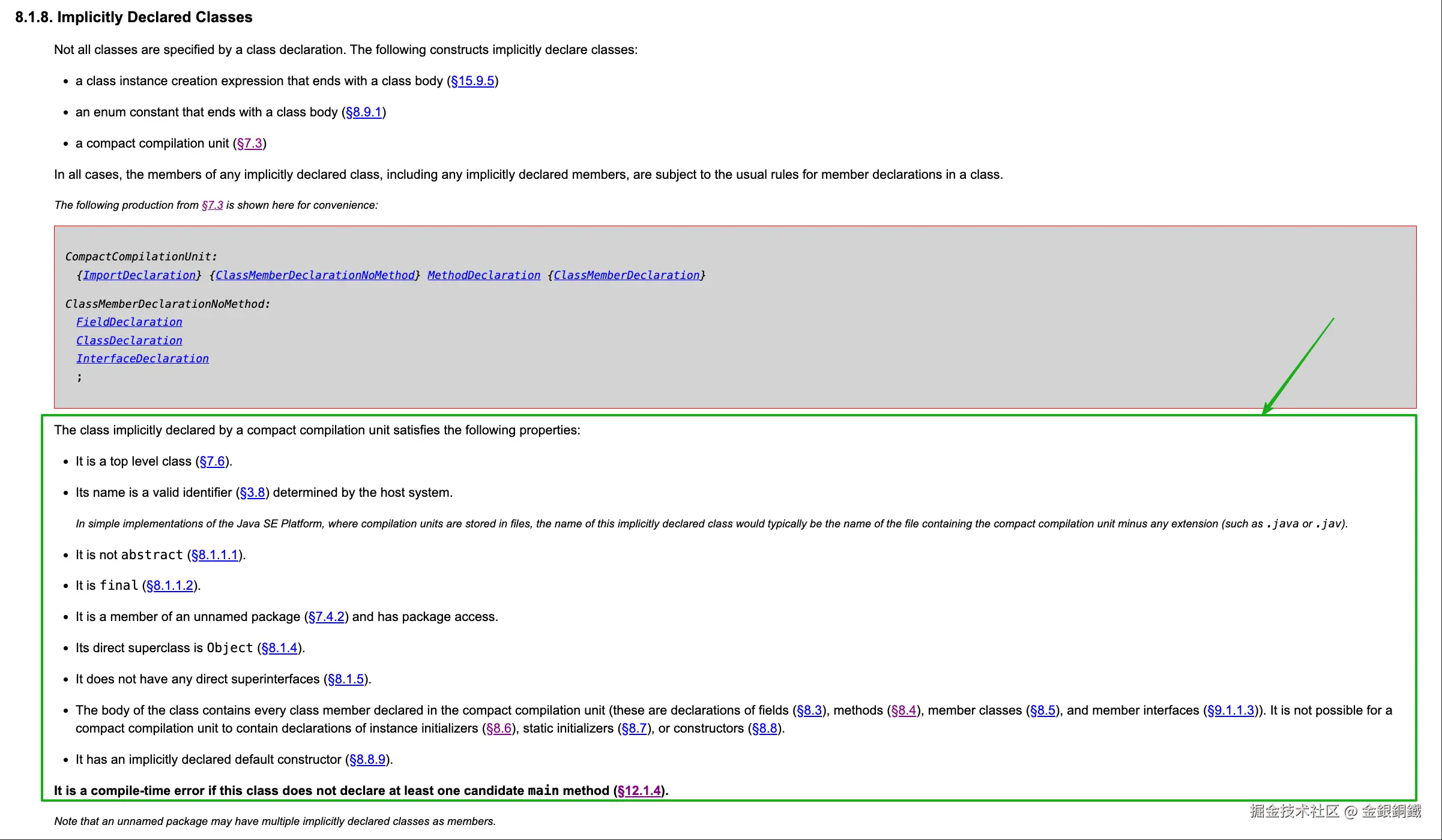Open the §15.9.5 section link
Image resolution: width=1442 pixels, height=840 pixels.
(x=472, y=81)
